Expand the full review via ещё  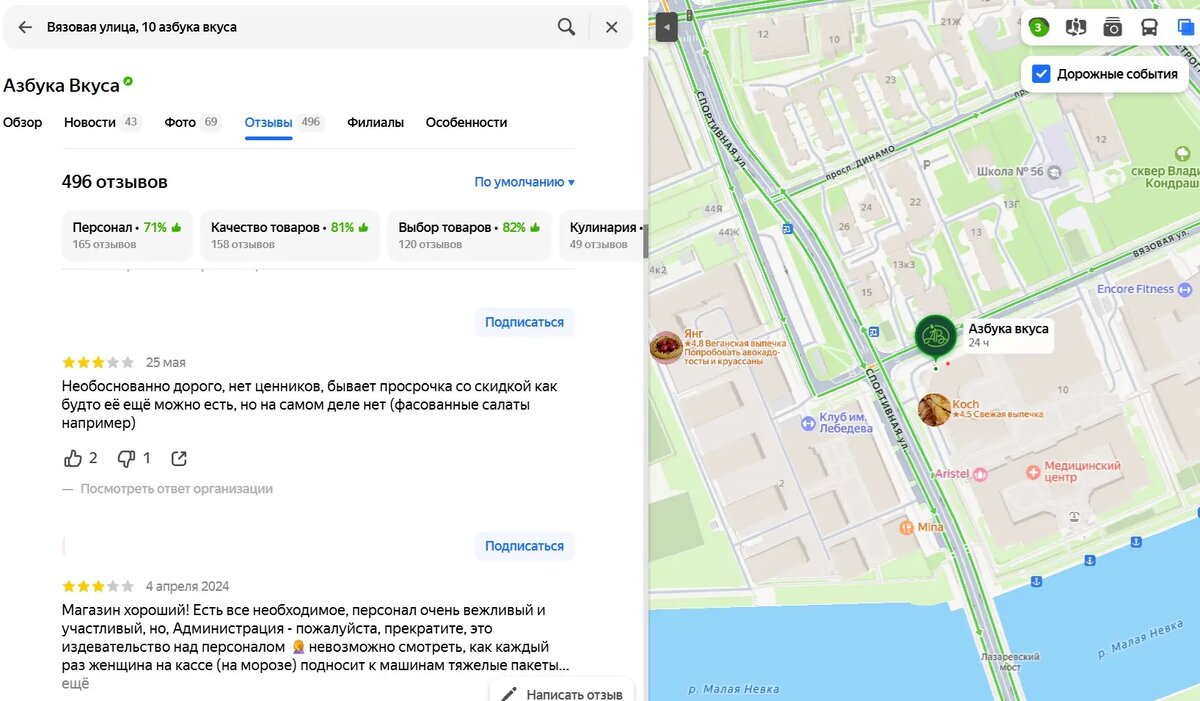pos(76,684)
